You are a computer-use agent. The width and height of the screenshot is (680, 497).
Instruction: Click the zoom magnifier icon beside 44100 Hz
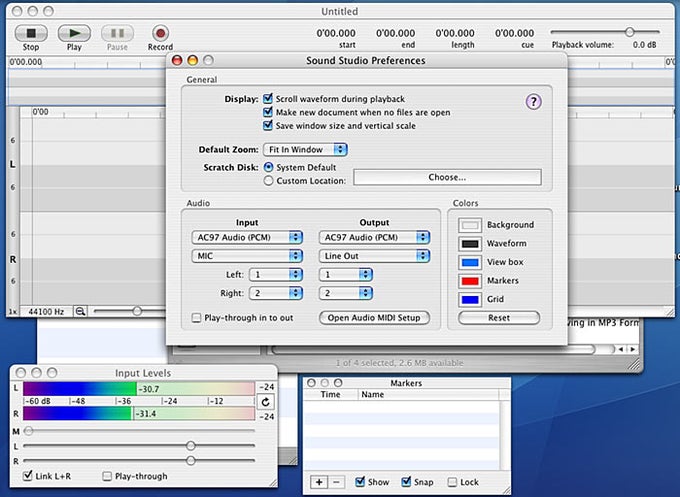(x=81, y=311)
